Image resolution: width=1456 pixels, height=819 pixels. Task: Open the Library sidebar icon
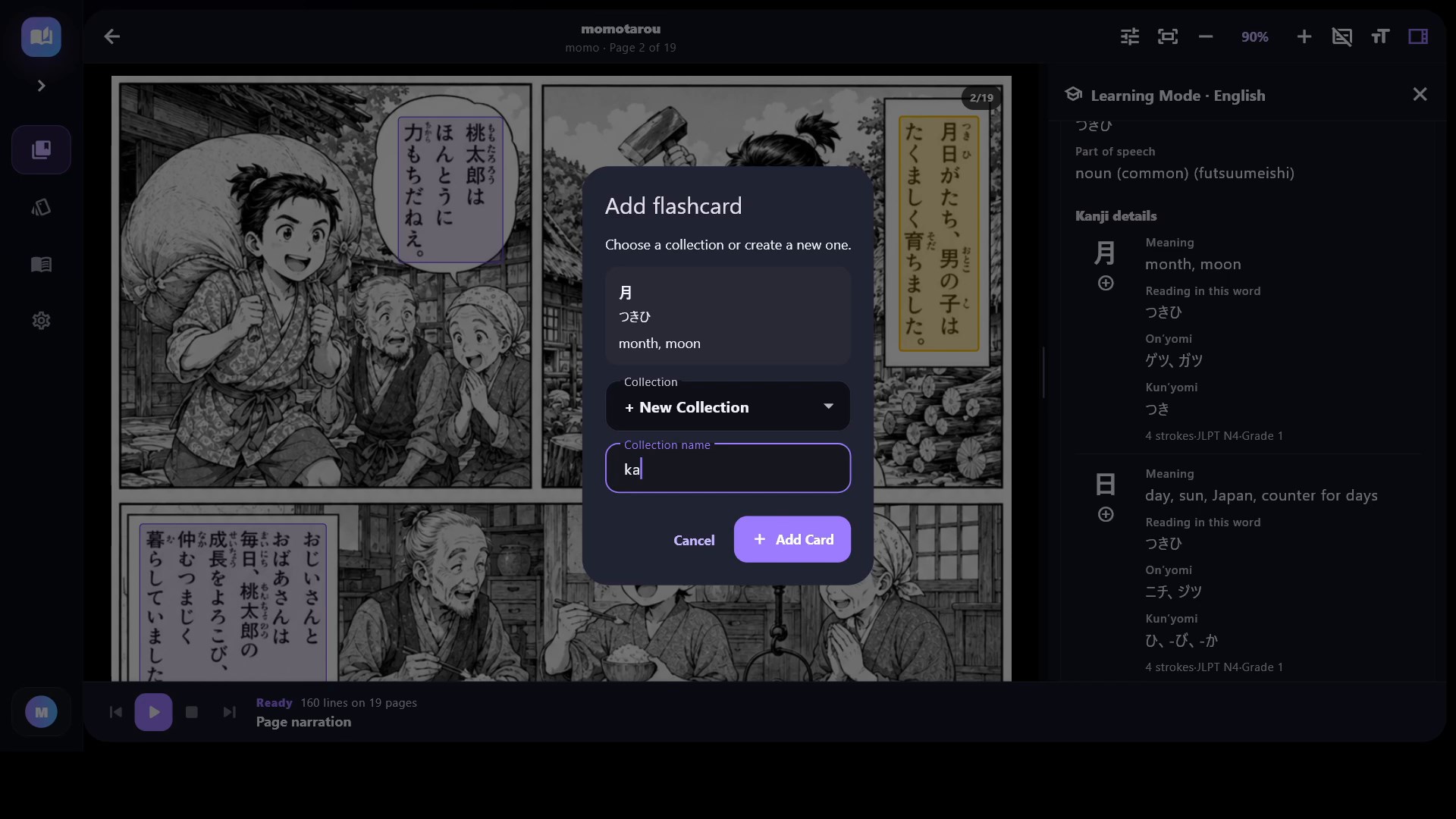(41, 149)
